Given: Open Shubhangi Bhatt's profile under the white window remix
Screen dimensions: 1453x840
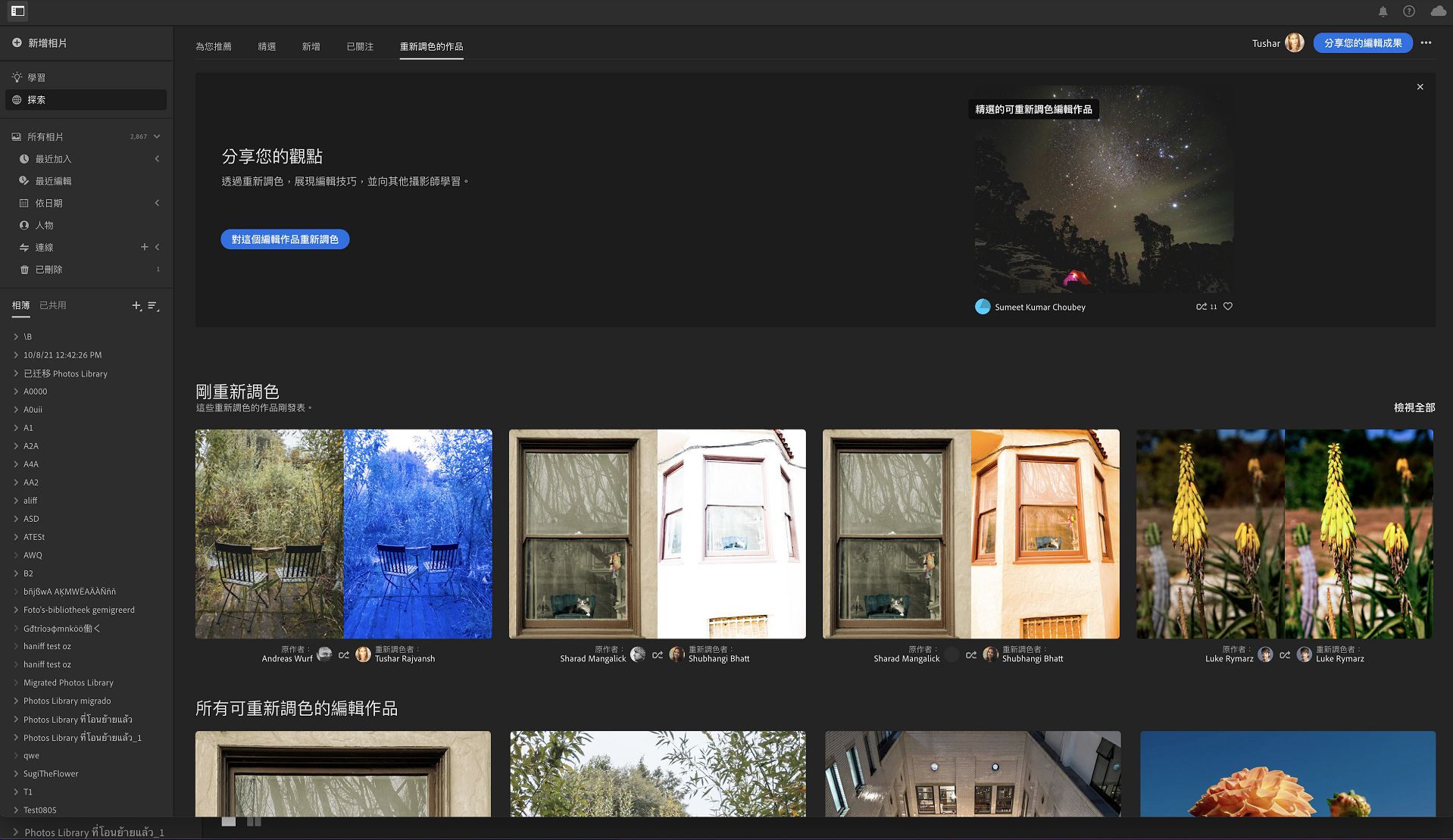Looking at the screenshot, I should pos(719,659).
